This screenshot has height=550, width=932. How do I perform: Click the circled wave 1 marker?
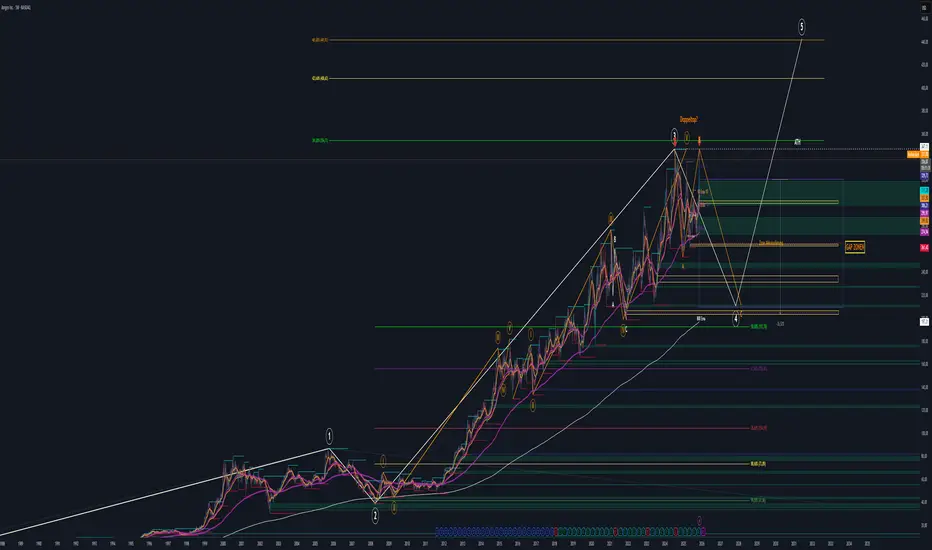tap(329, 435)
